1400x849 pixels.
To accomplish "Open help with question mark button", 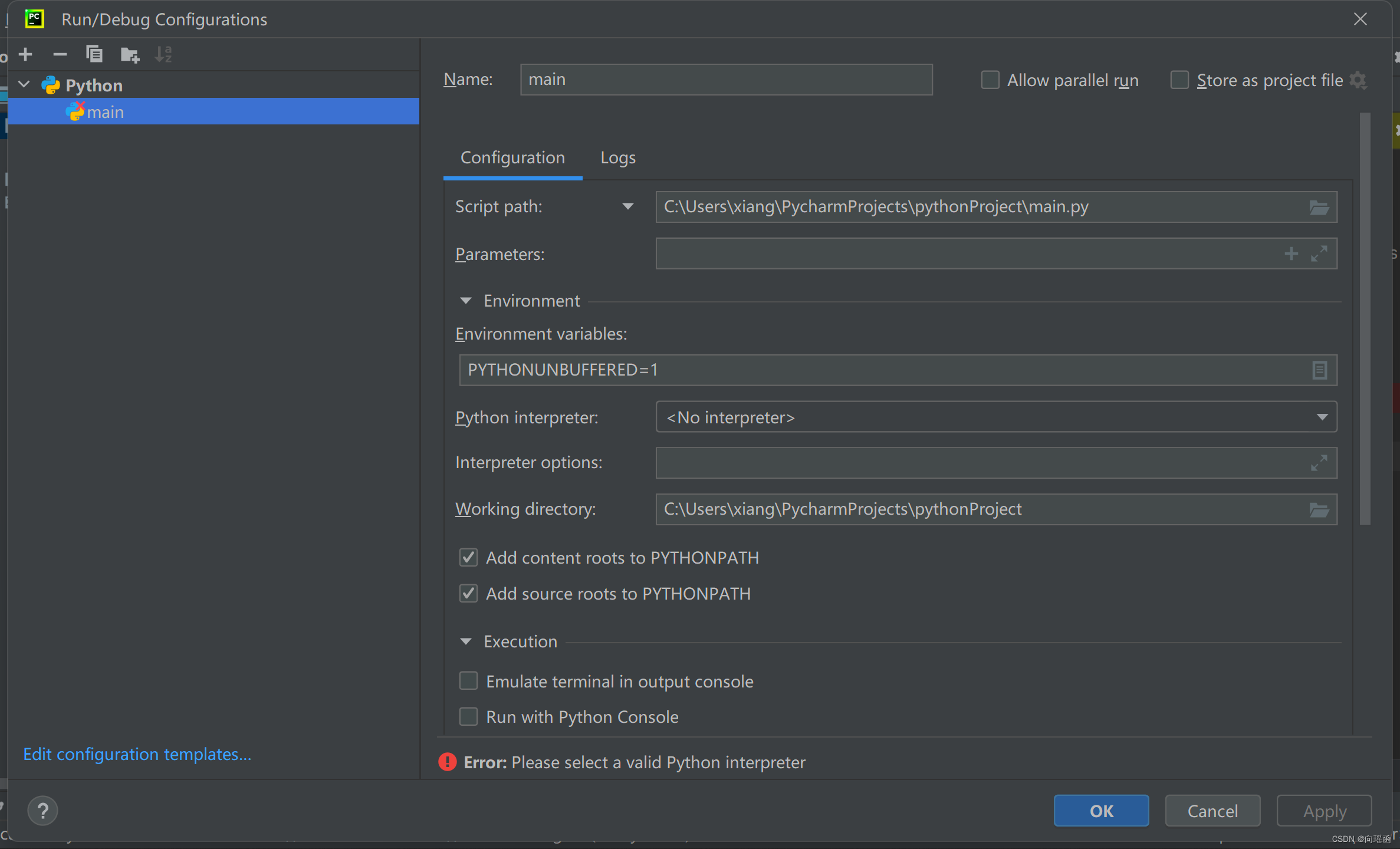I will point(42,811).
